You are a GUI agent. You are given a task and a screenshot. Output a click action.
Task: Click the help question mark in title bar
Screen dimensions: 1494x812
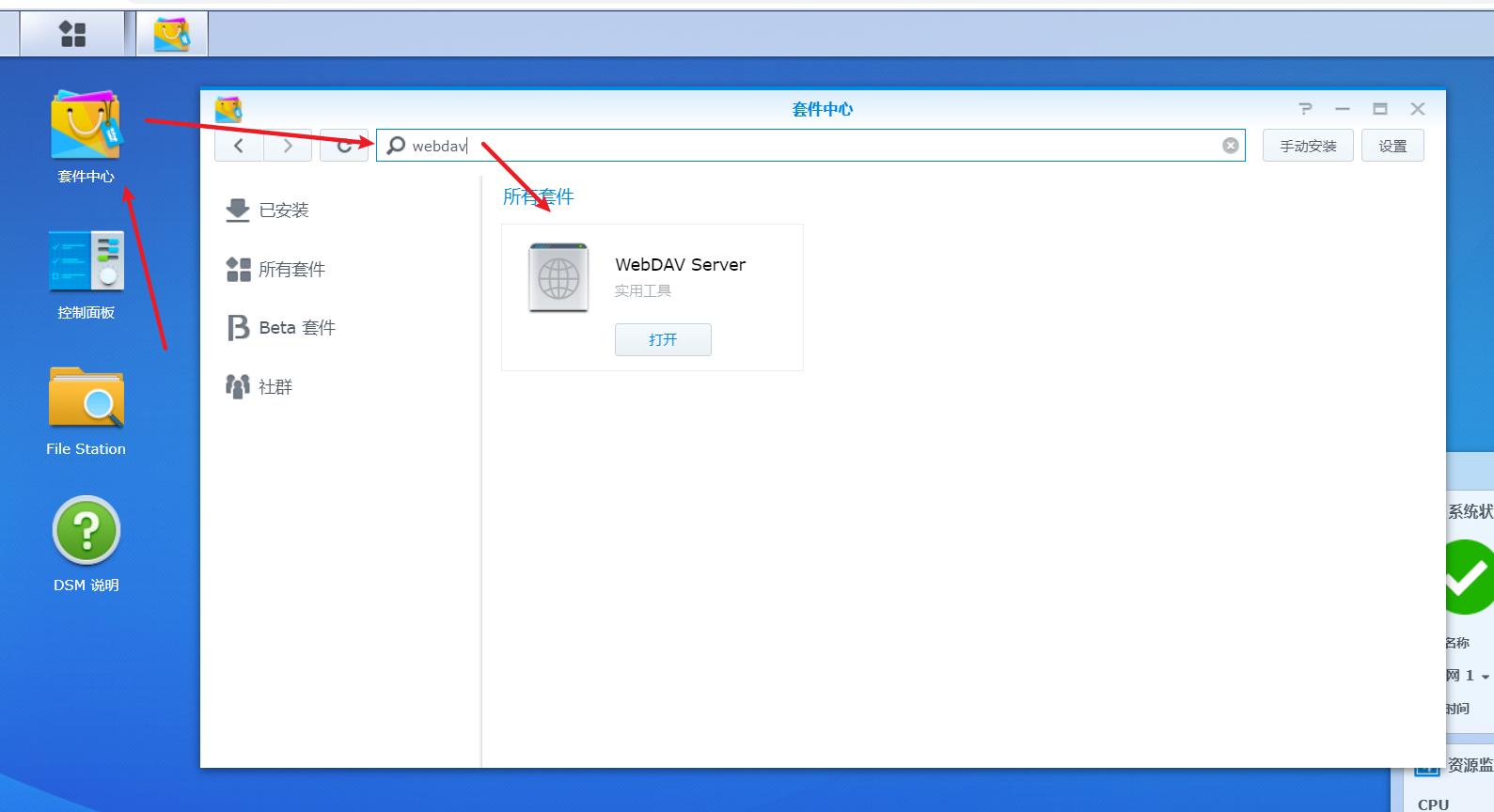coord(1305,109)
